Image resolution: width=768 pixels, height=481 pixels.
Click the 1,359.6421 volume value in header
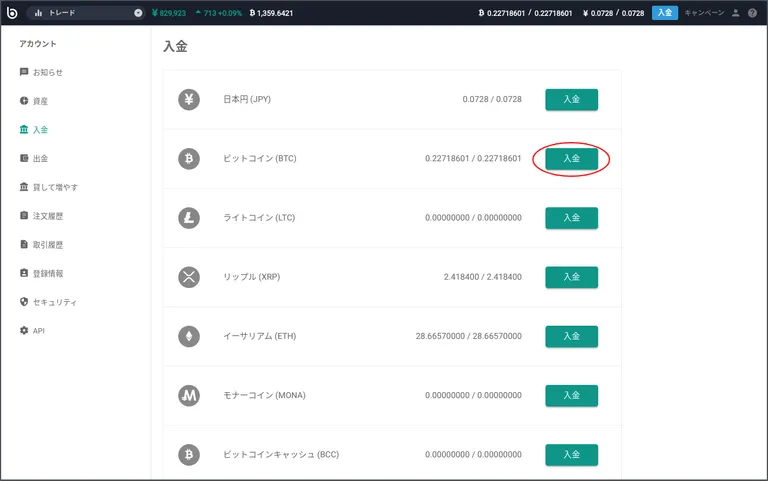pyautogui.click(x=271, y=13)
